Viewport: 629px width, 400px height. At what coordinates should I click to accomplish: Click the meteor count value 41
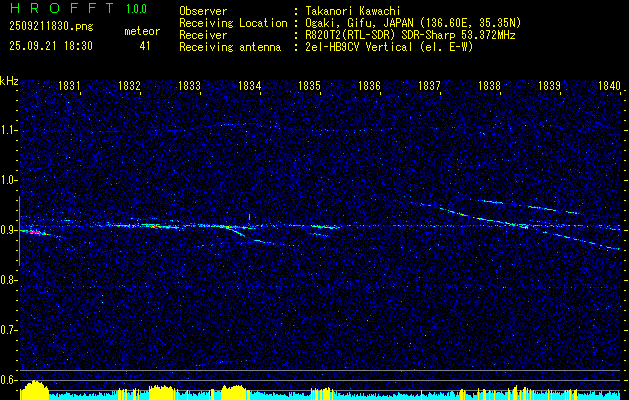(145, 46)
